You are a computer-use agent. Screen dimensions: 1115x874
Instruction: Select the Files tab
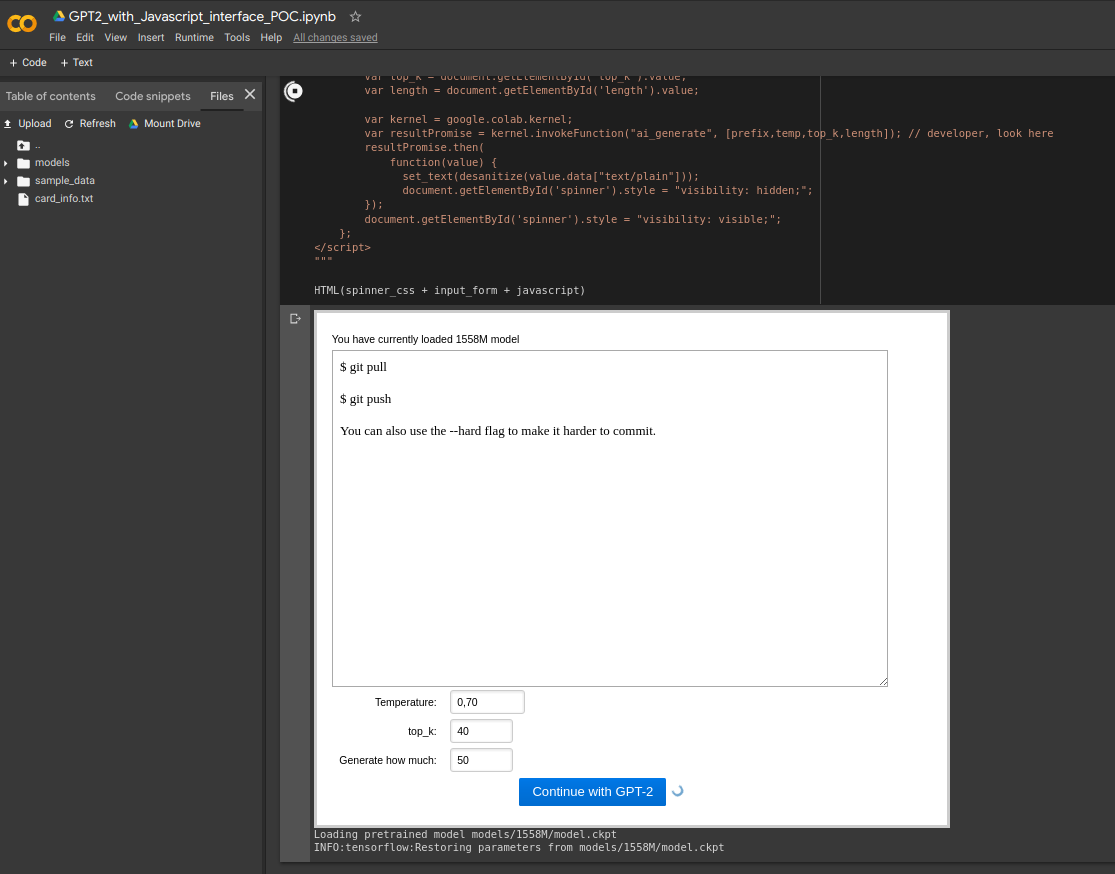[222, 96]
